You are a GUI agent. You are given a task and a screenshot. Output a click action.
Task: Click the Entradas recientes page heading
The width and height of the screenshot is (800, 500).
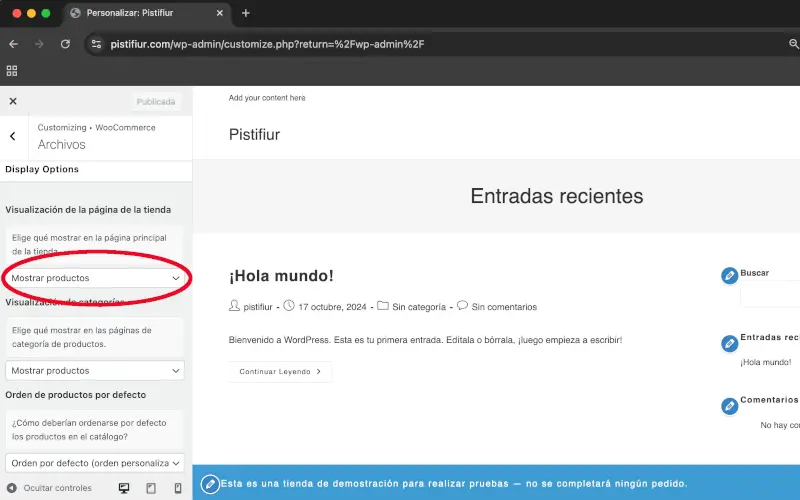[x=557, y=196]
